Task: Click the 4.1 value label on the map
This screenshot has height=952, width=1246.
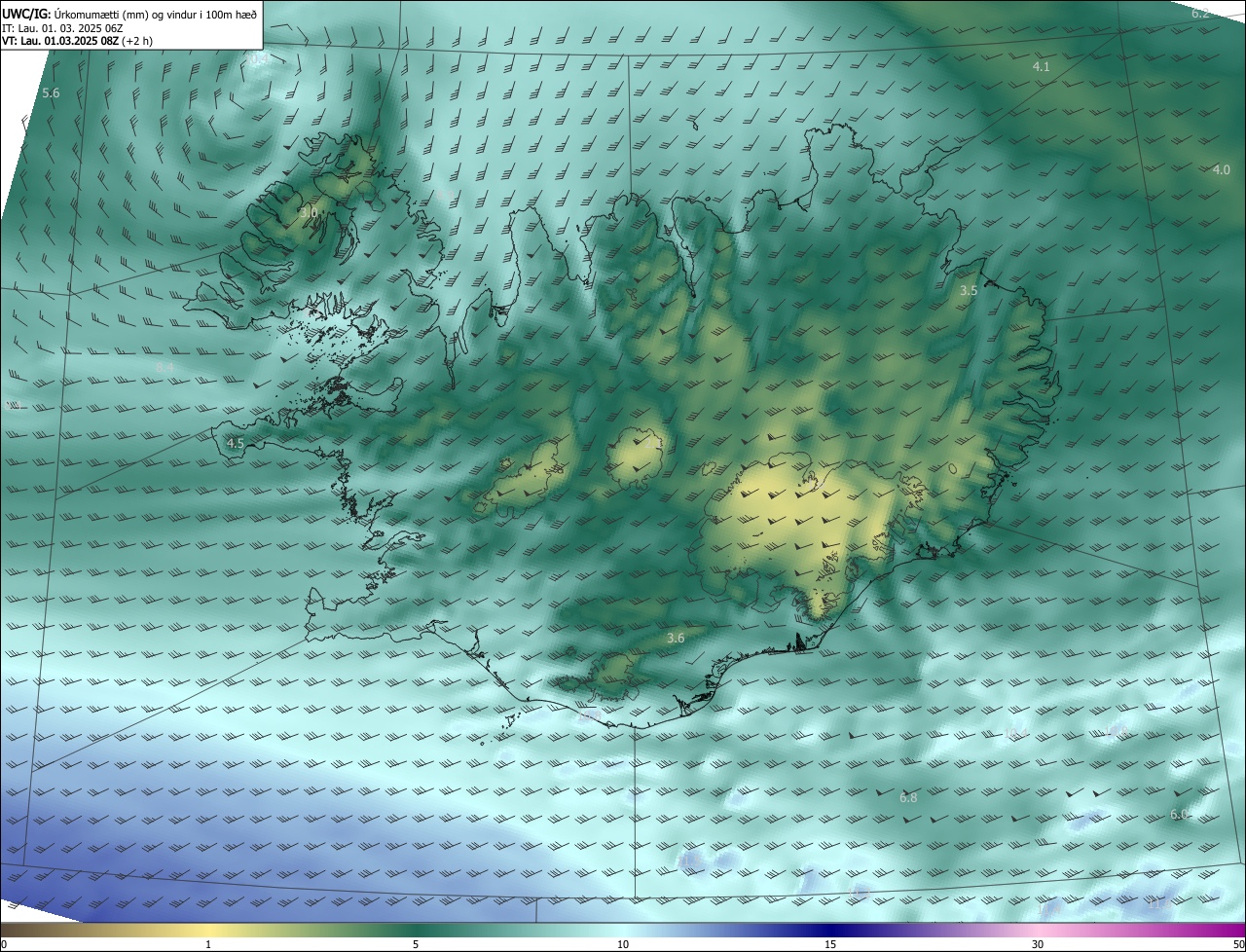Action: 1041,66
